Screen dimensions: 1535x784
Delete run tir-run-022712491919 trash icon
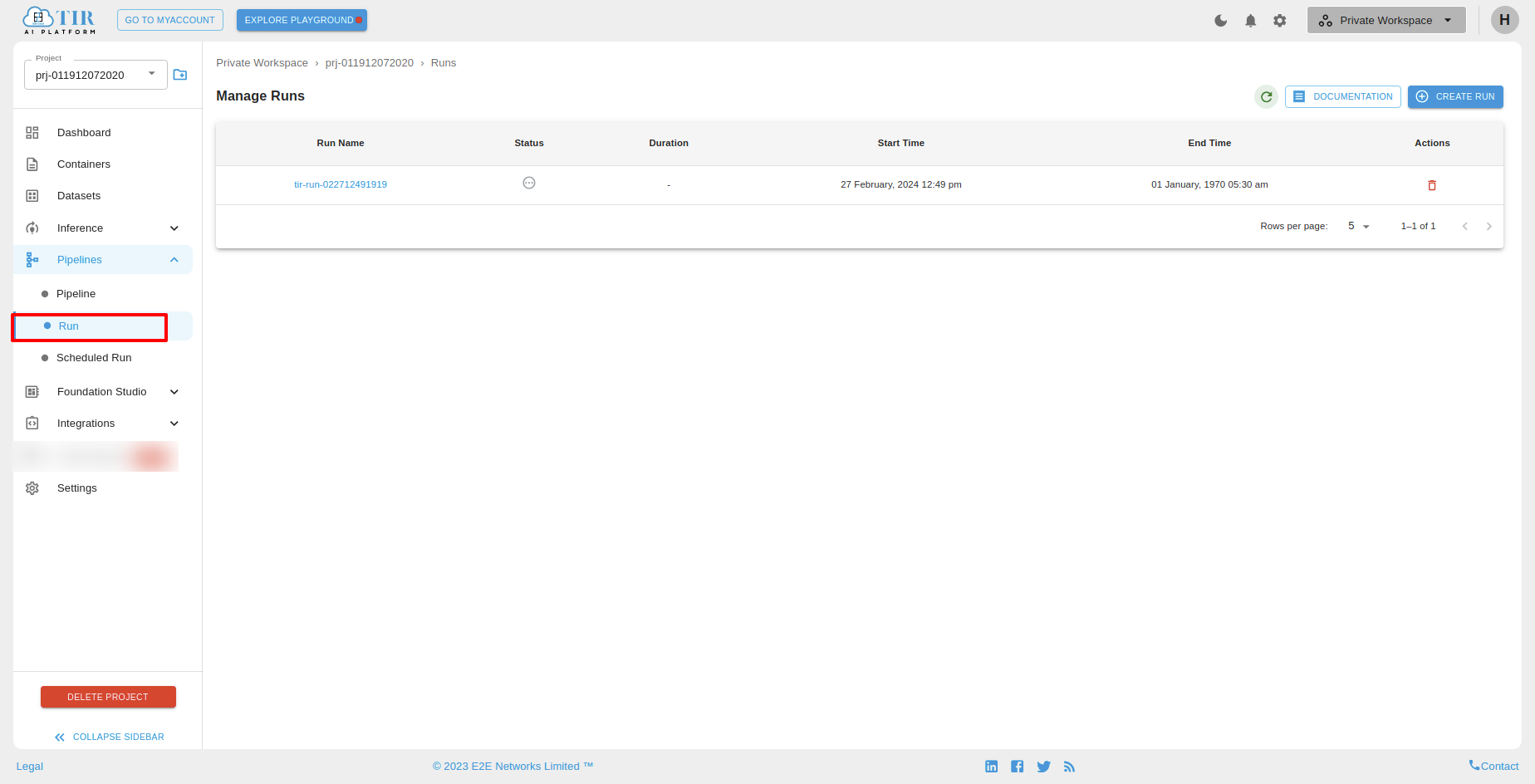click(x=1432, y=185)
